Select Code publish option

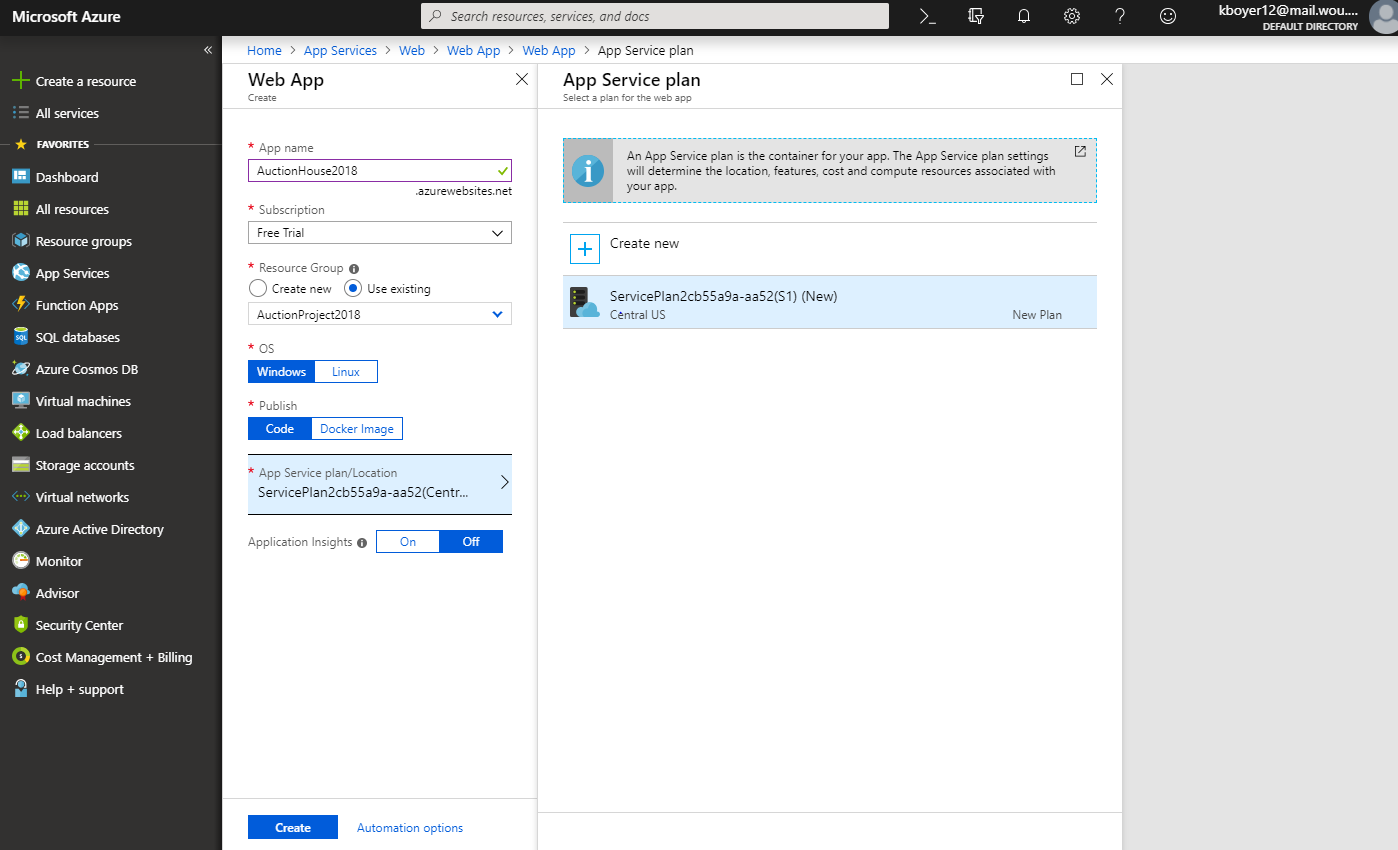pos(280,428)
